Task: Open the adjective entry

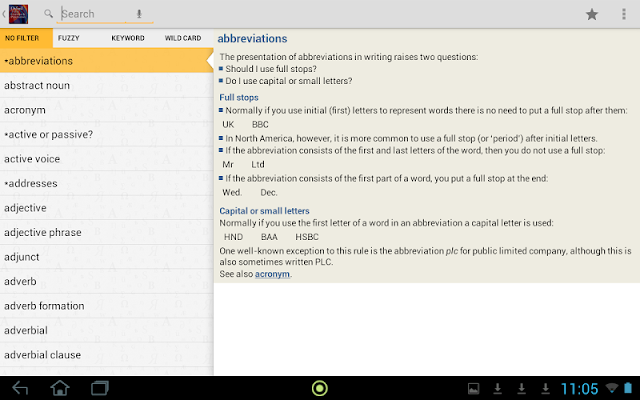Action: coord(107,208)
